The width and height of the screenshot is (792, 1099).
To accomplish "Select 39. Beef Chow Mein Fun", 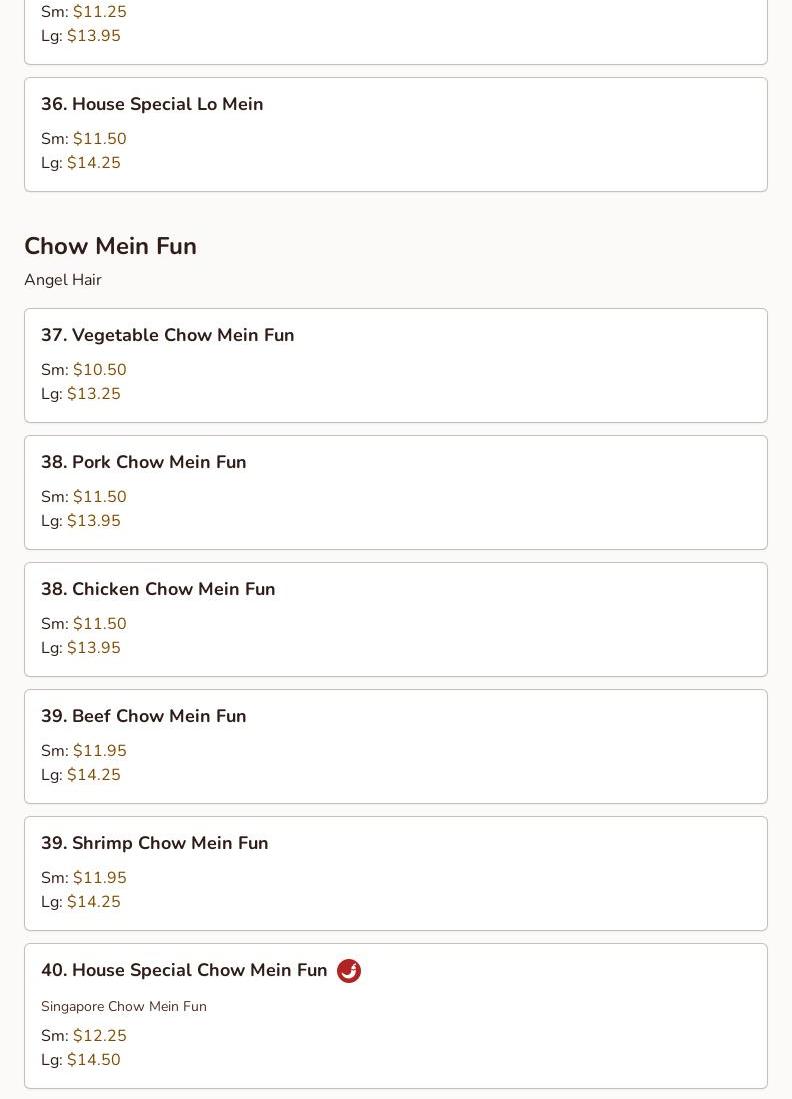I will (x=396, y=746).
